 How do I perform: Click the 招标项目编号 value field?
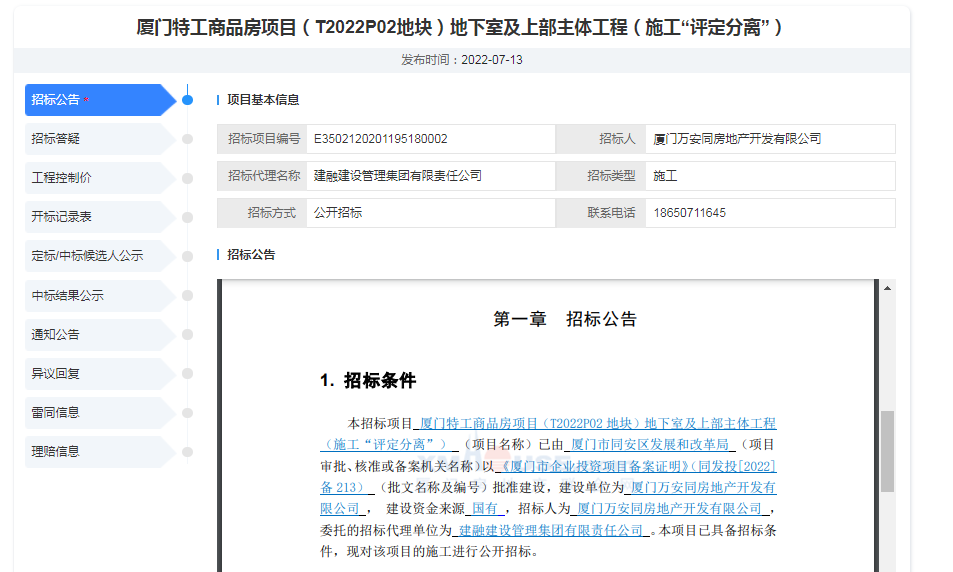click(430, 139)
